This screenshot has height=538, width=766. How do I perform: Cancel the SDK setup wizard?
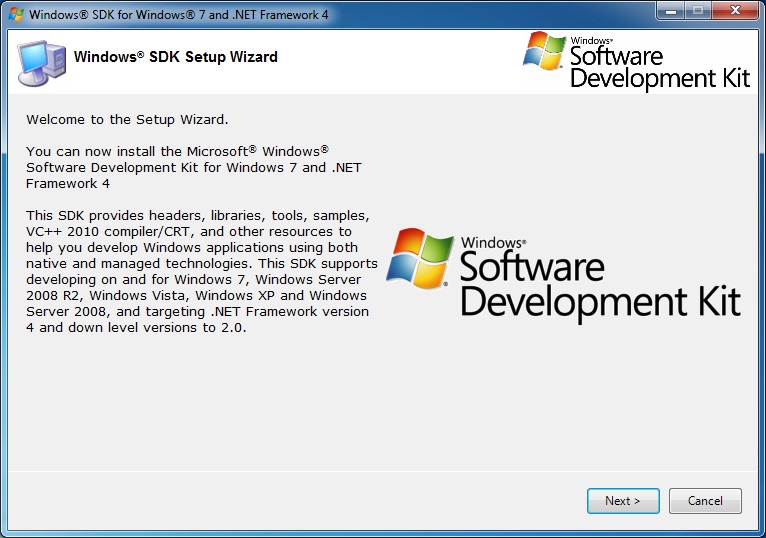(x=705, y=500)
